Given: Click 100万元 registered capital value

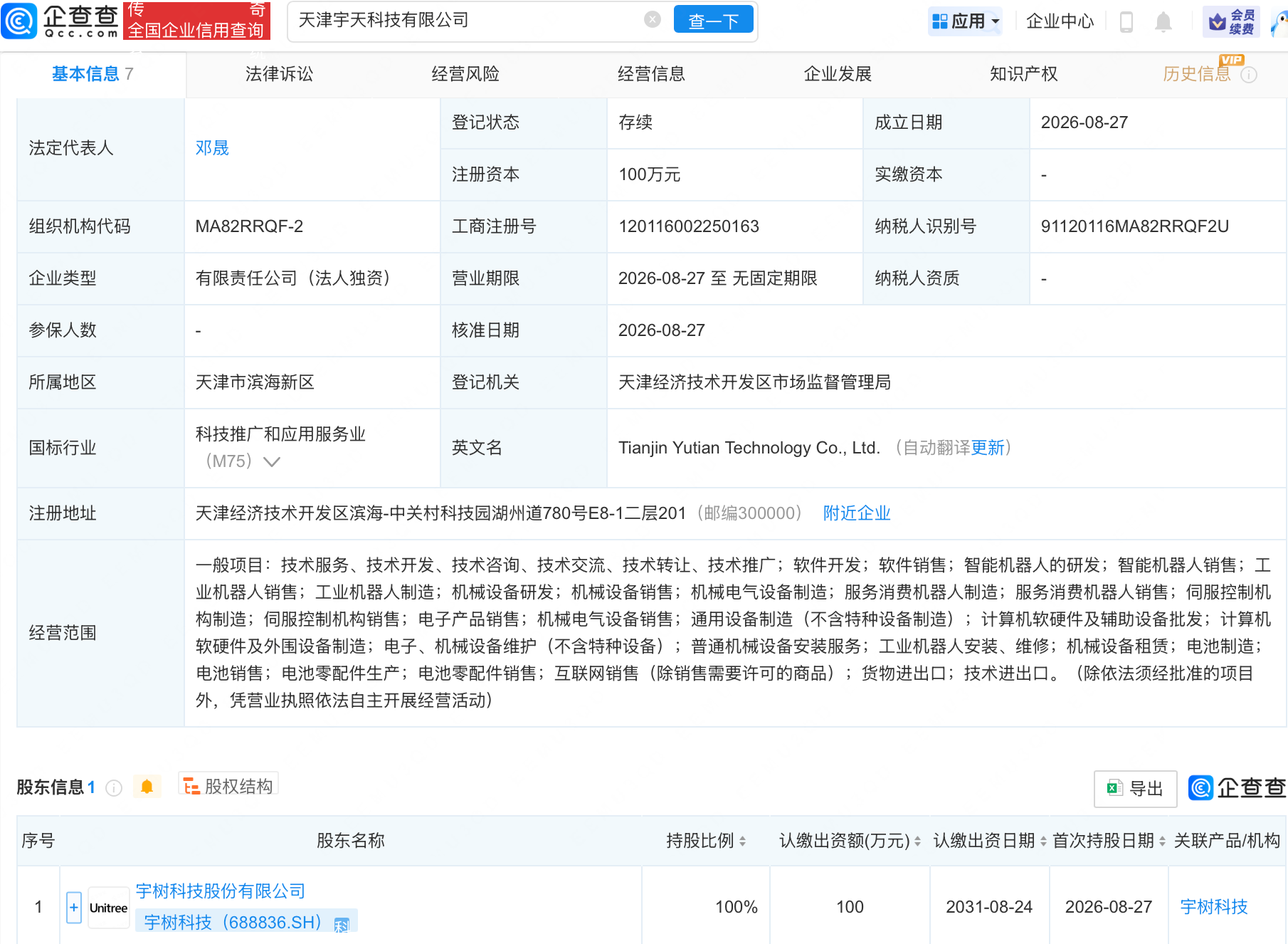Looking at the screenshot, I should [x=650, y=174].
